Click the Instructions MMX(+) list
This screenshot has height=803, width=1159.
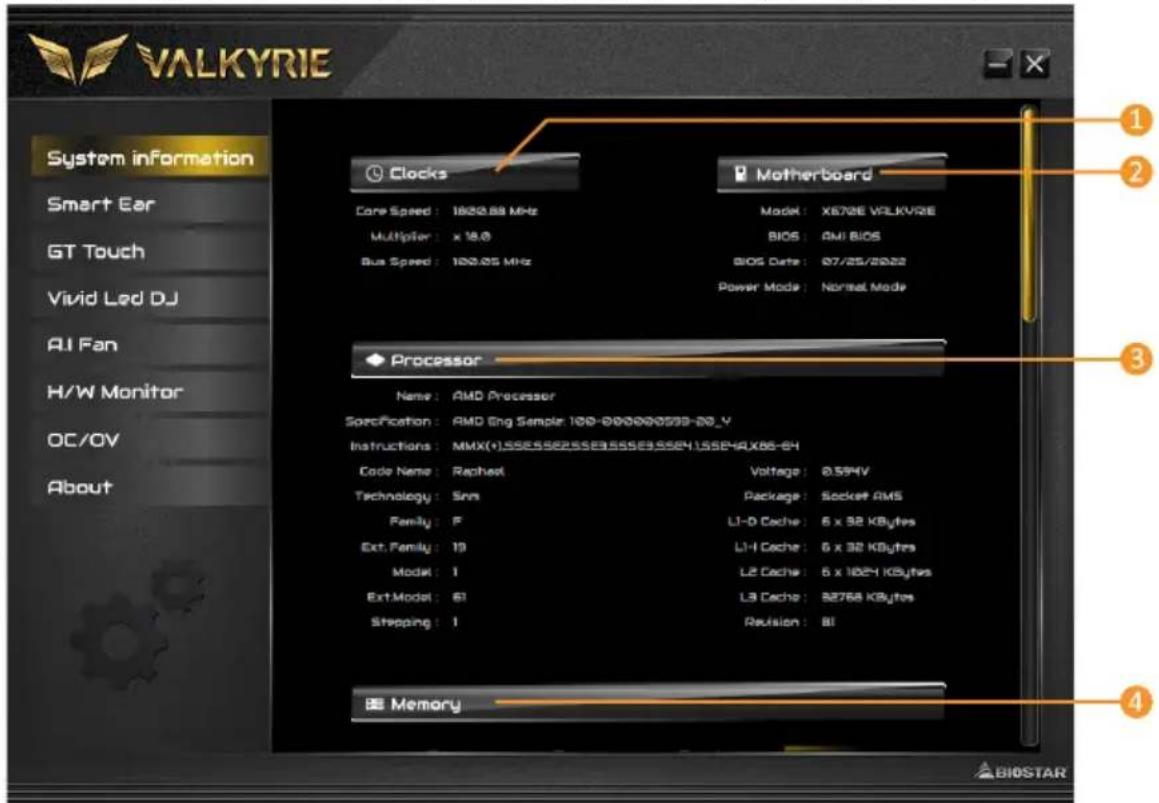point(625,447)
